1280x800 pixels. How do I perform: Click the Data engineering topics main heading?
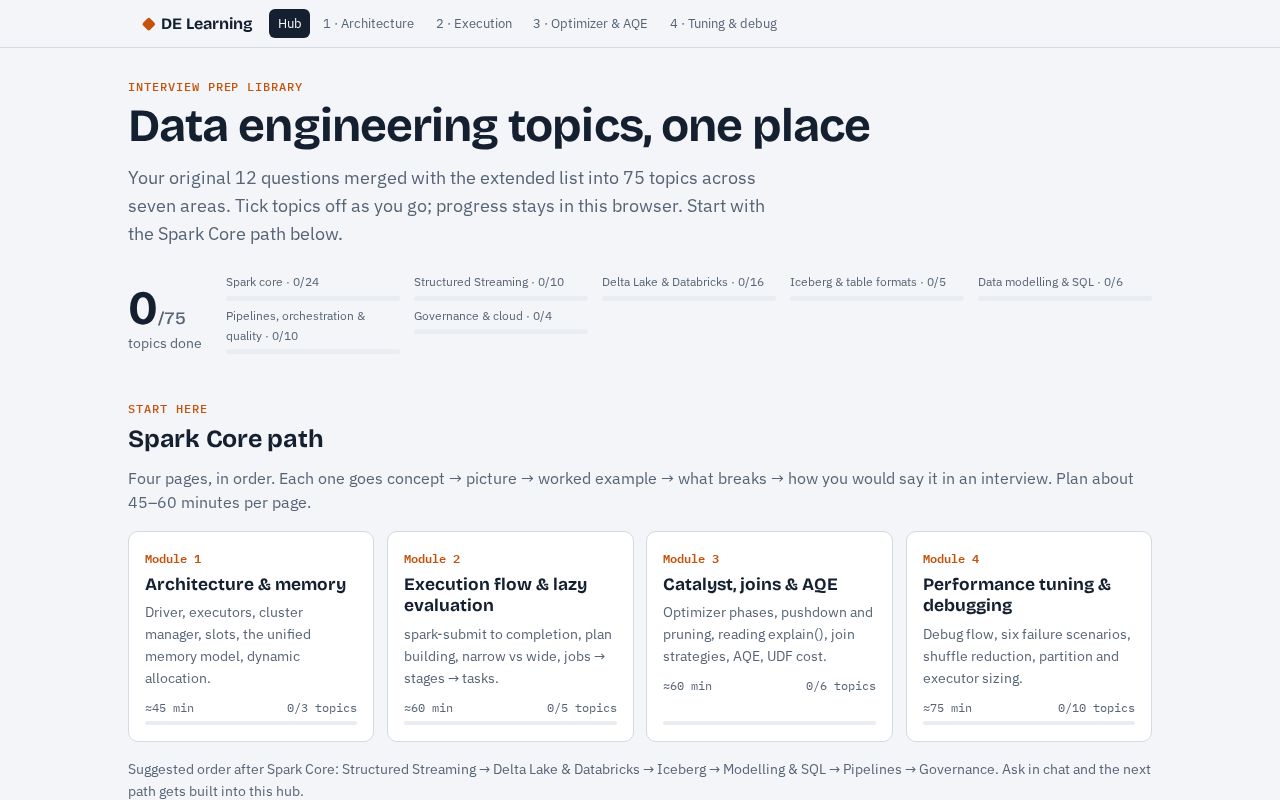pyautogui.click(x=499, y=126)
